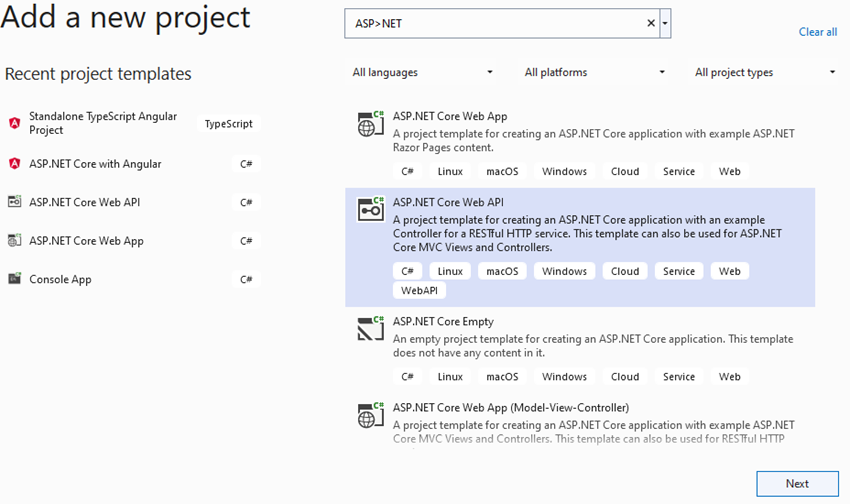Click the Angular icon for ASP.NET Core with Angular
The image size is (850, 504).
coord(15,164)
